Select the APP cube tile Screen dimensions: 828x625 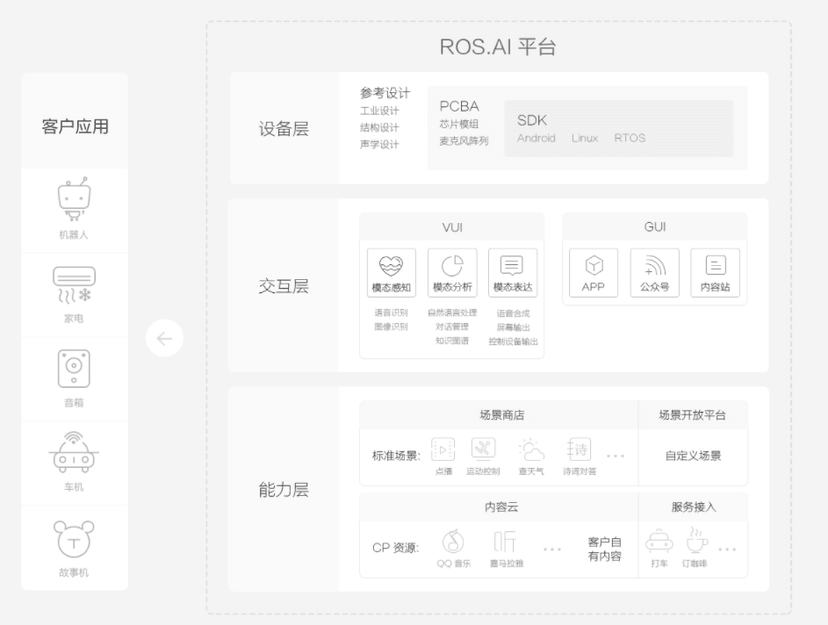click(x=594, y=273)
